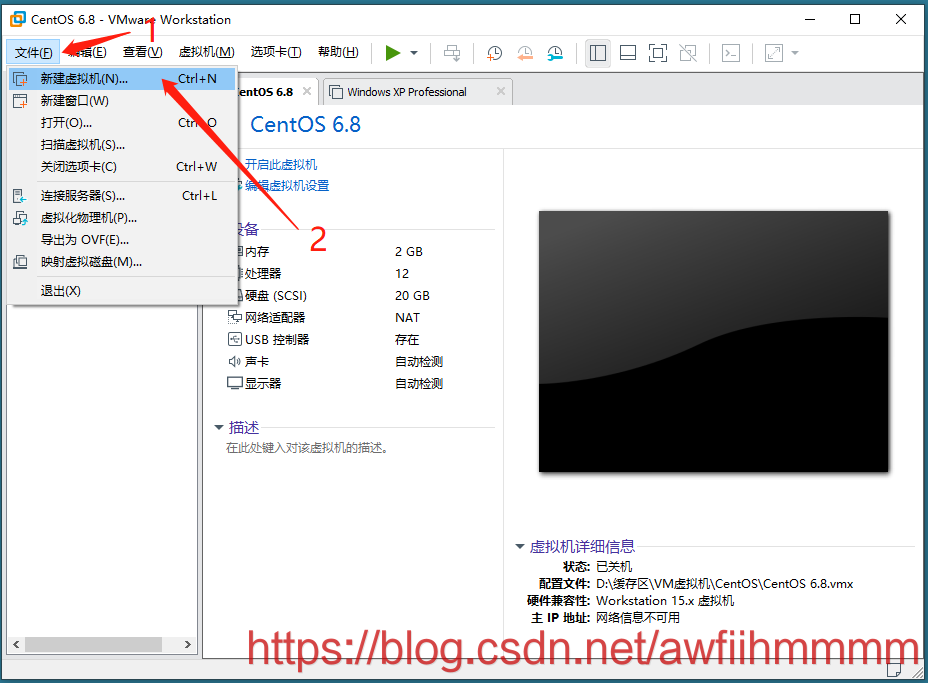The width and height of the screenshot is (928, 683).
Task: Select 打开(O)... menu entry
Action: click(123, 123)
